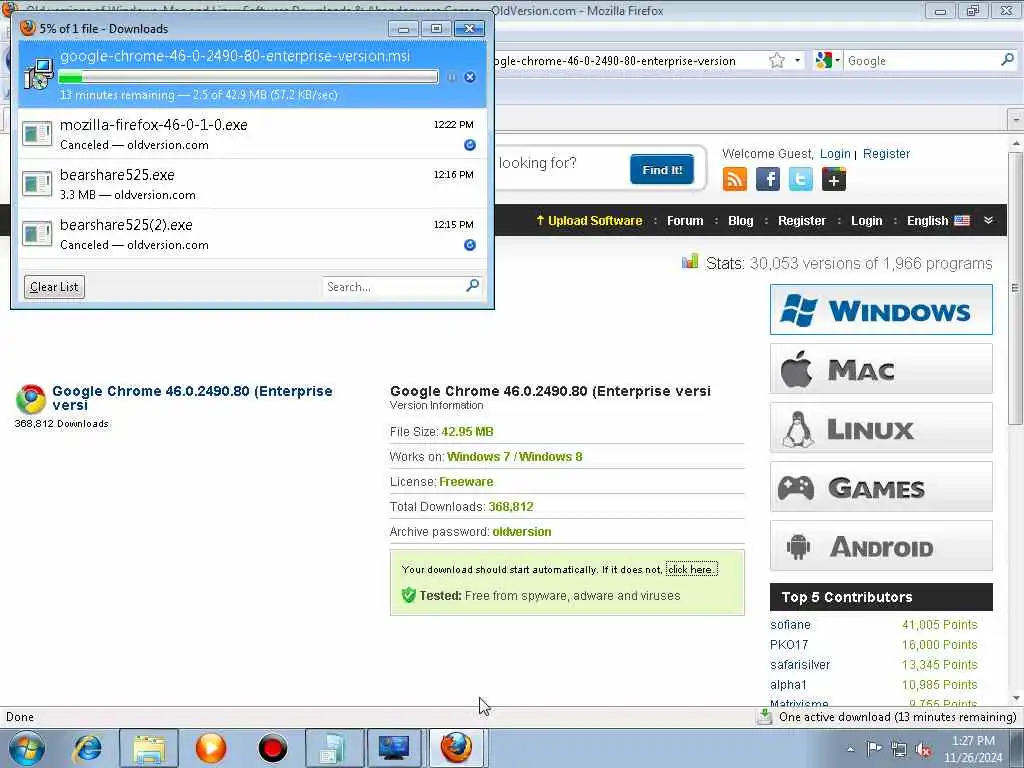Open the Facebook icon
1024x768 pixels.
point(768,178)
